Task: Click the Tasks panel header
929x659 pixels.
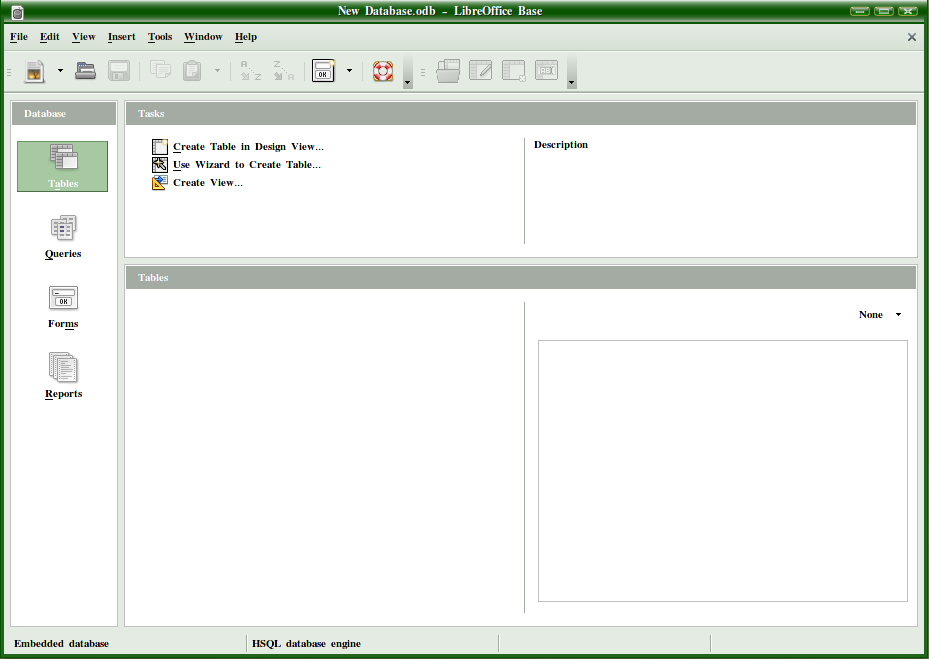Action: (521, 113)
